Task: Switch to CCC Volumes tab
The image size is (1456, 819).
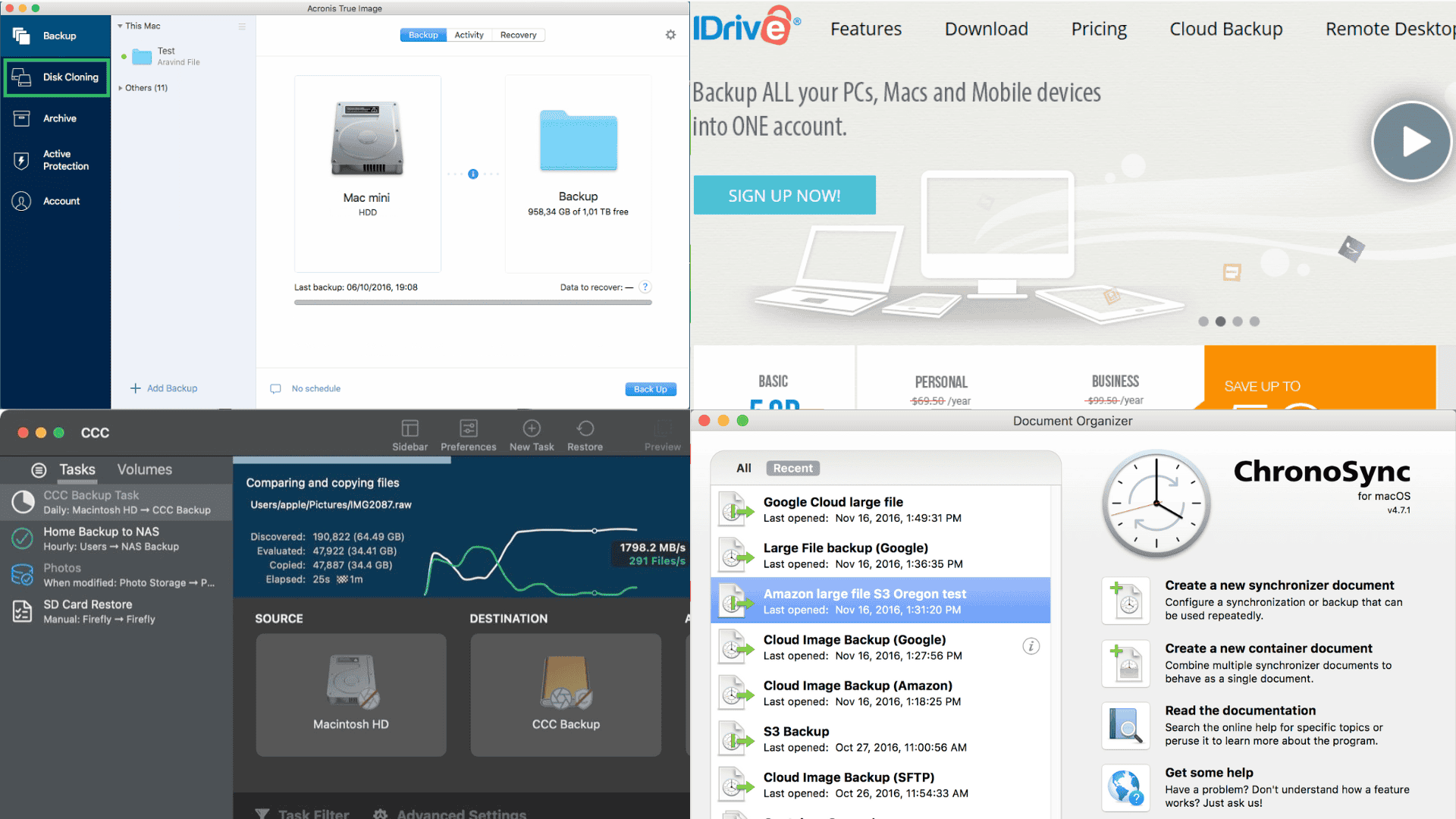Action: (x=144, y=469)
